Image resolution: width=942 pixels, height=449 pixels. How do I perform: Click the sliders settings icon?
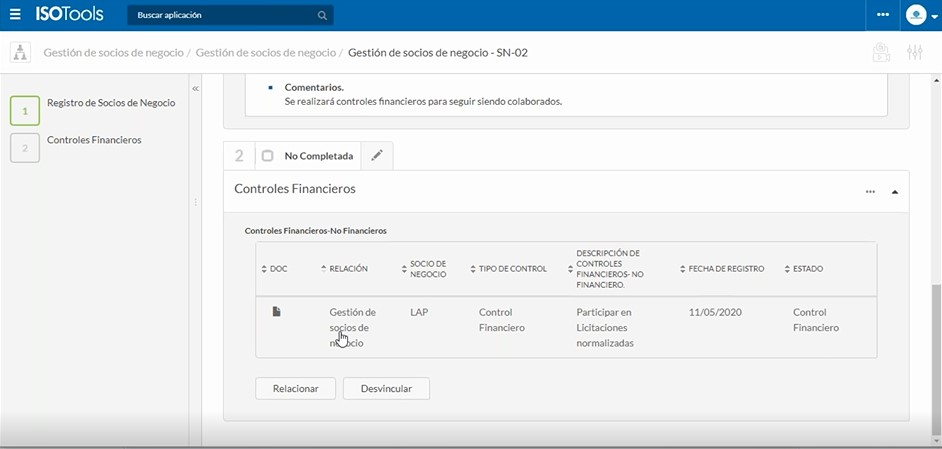click(914, 53)
